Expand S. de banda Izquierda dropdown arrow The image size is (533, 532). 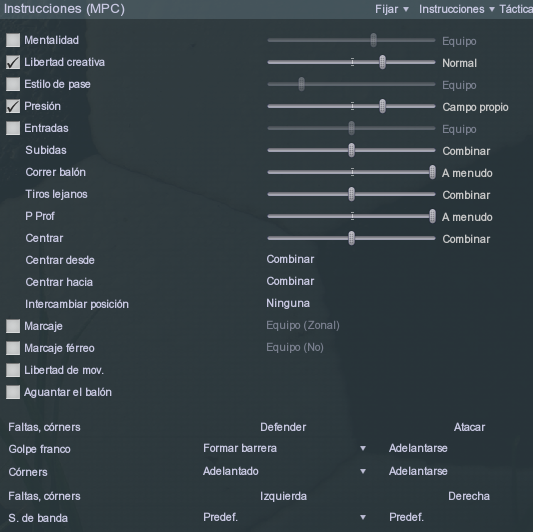363,517
